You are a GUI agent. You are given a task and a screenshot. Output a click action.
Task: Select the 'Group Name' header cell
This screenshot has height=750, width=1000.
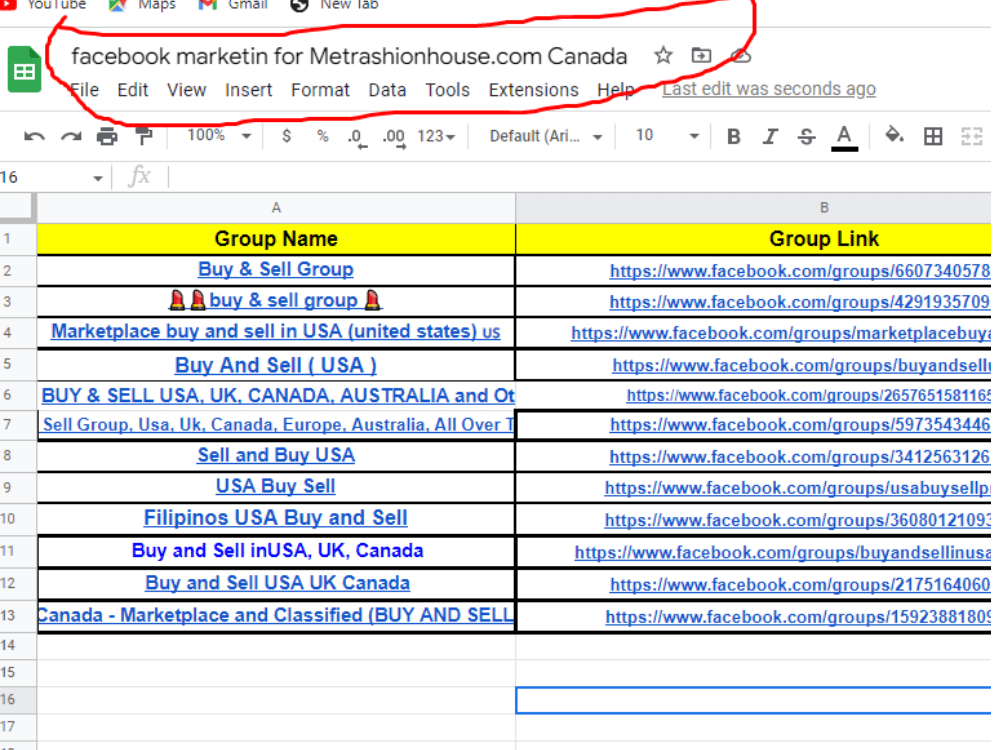click(276, 239)
